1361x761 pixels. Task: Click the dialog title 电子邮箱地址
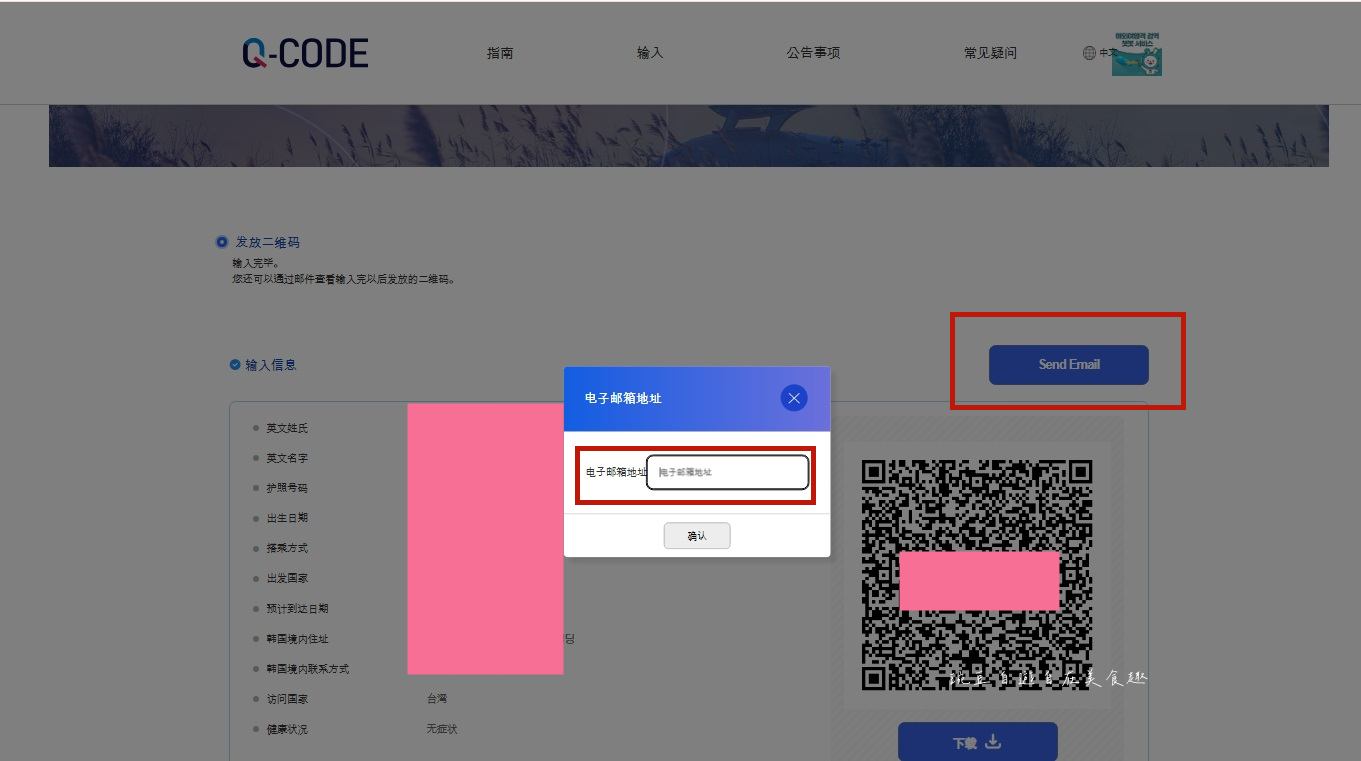(x=623, y=398)
